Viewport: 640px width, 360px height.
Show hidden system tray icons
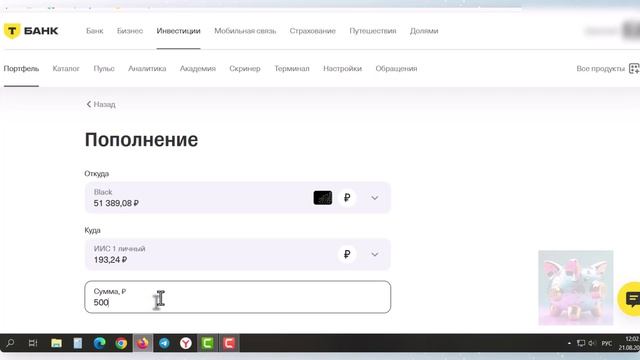point(569,343)
